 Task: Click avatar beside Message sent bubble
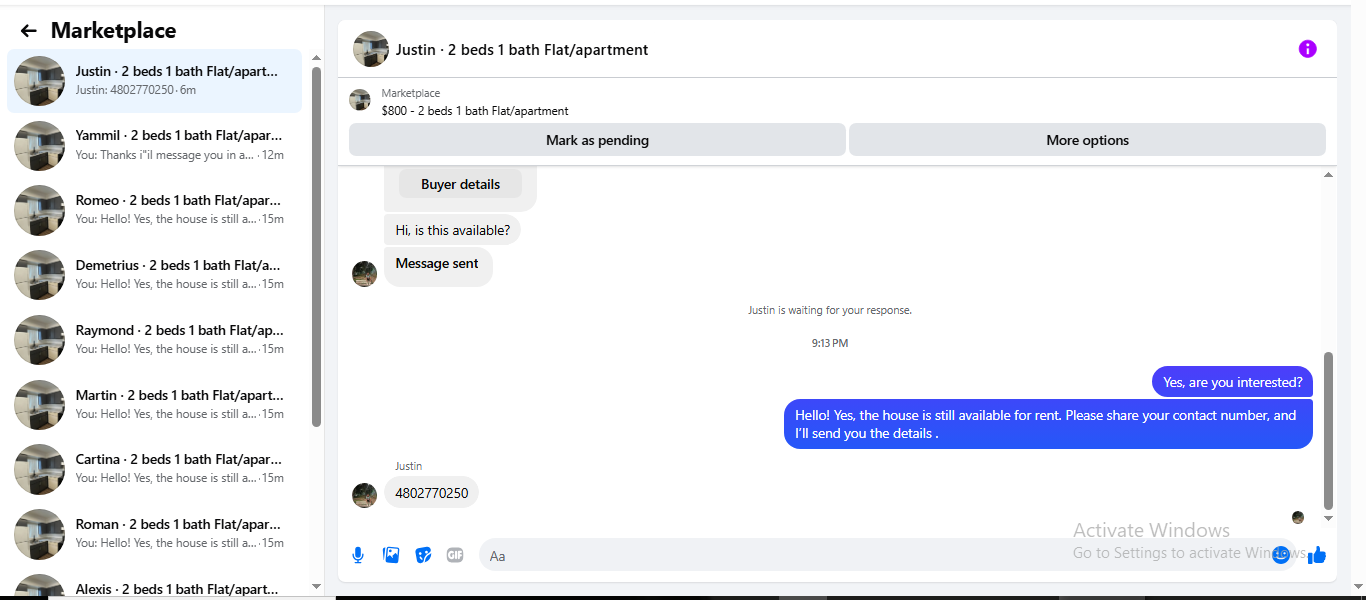point(365,274)
